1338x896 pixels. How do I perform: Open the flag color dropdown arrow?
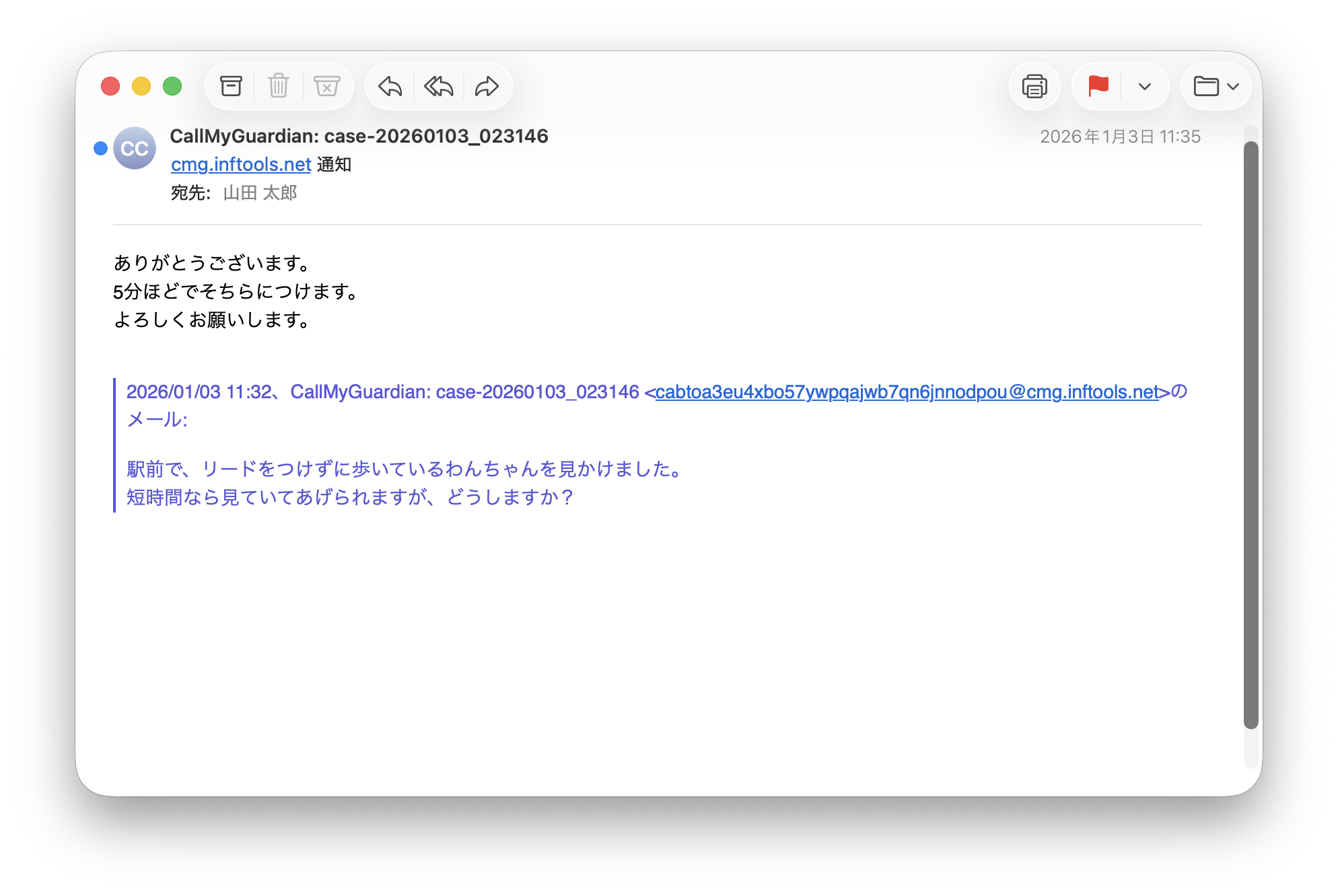coord(1144,86)
